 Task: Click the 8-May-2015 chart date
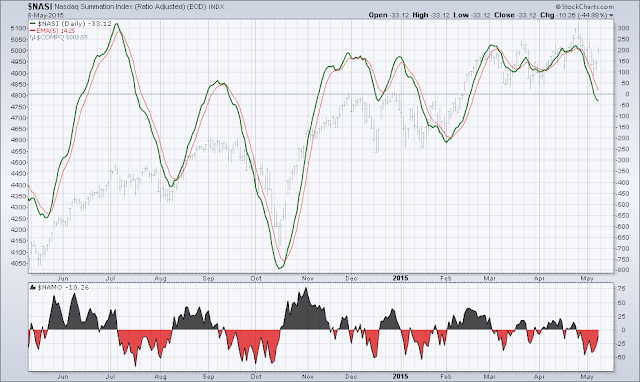tap(46, 15)
